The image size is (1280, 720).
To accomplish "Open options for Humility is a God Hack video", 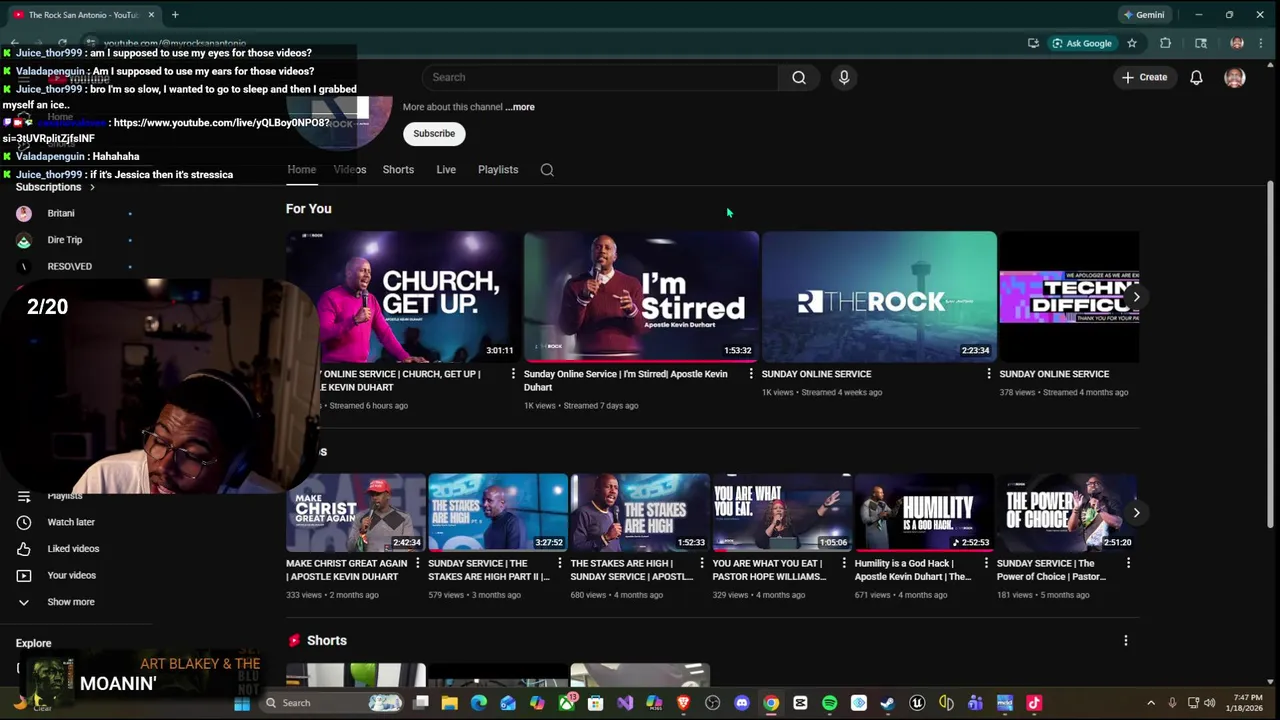I will point(986,563).
